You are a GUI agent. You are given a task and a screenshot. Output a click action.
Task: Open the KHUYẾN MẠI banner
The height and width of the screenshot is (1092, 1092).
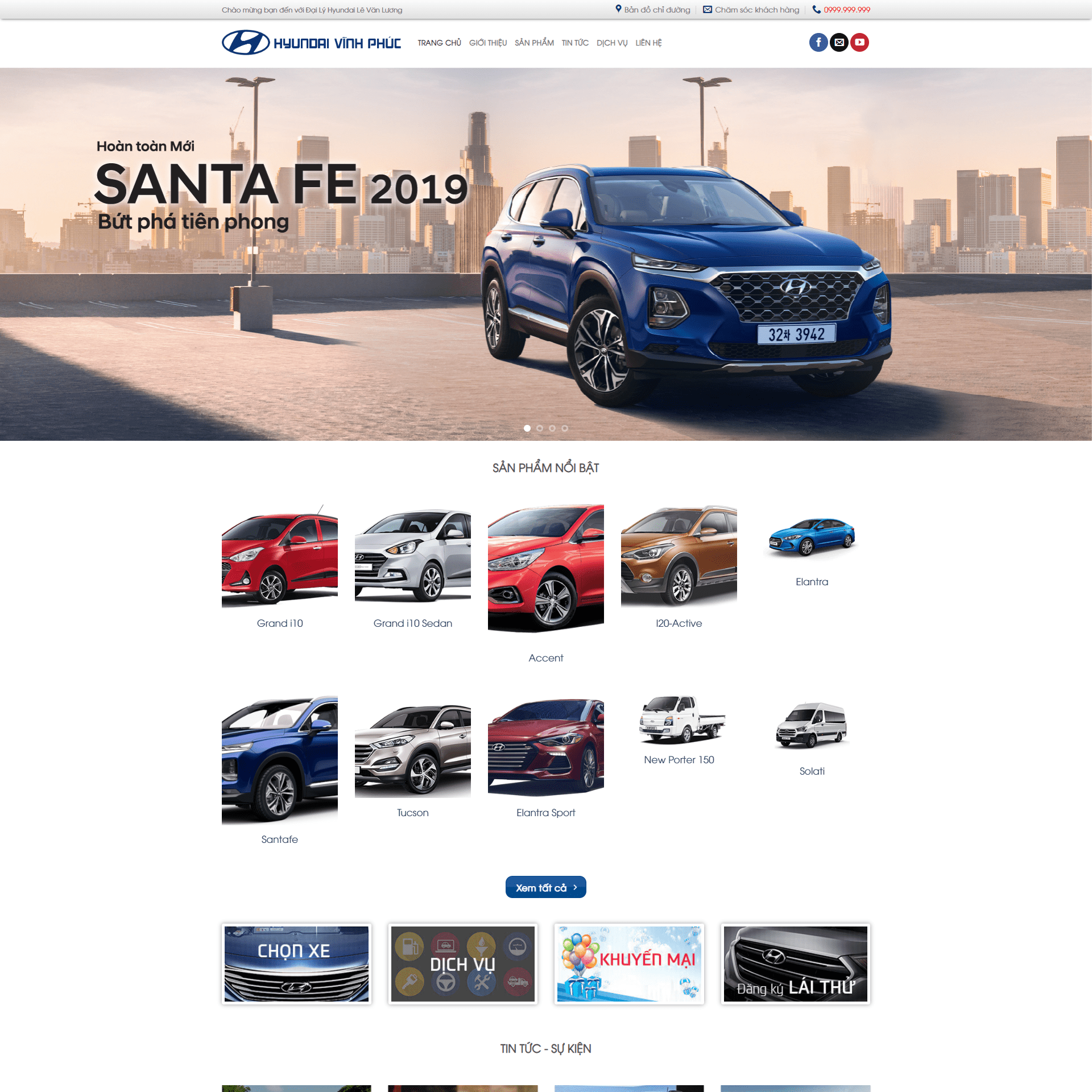[x=629, y=964]
